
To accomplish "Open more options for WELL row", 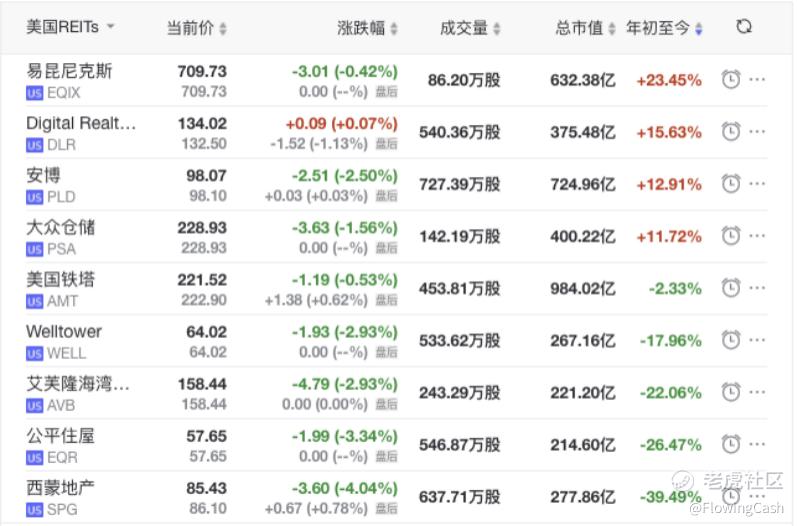I will pos(757,340).
